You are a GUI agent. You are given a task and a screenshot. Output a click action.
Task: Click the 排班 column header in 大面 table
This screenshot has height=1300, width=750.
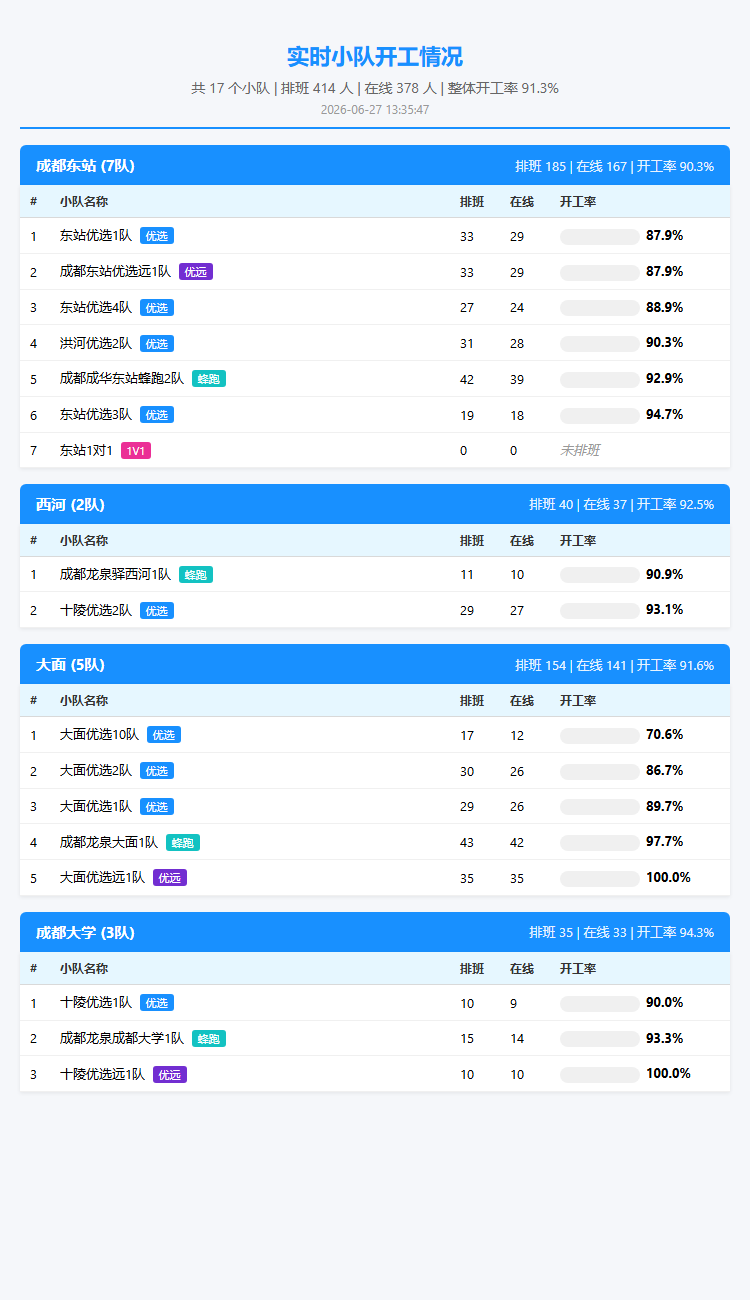(472, 701)
